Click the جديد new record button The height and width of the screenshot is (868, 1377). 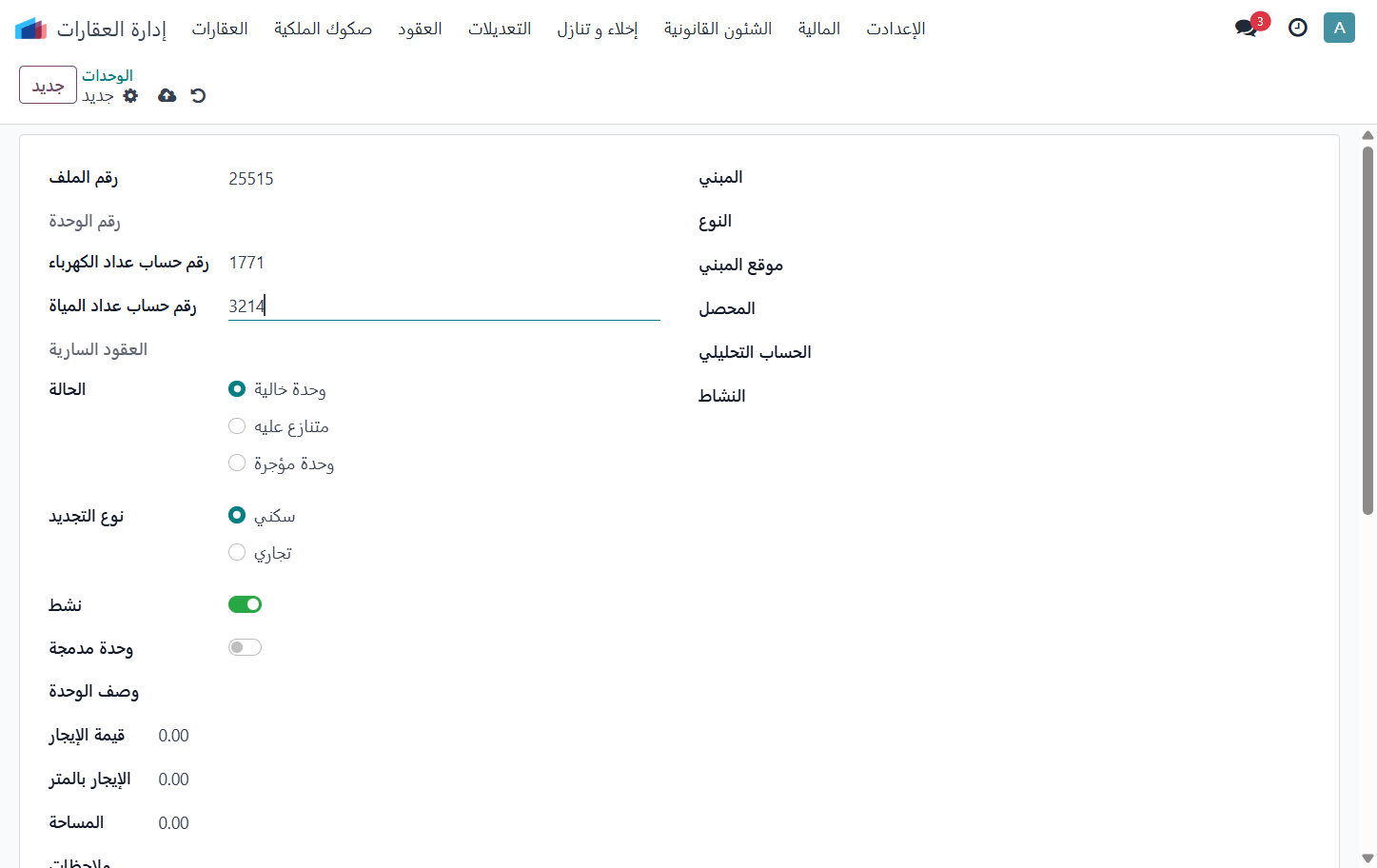click(x=48, y=85)
